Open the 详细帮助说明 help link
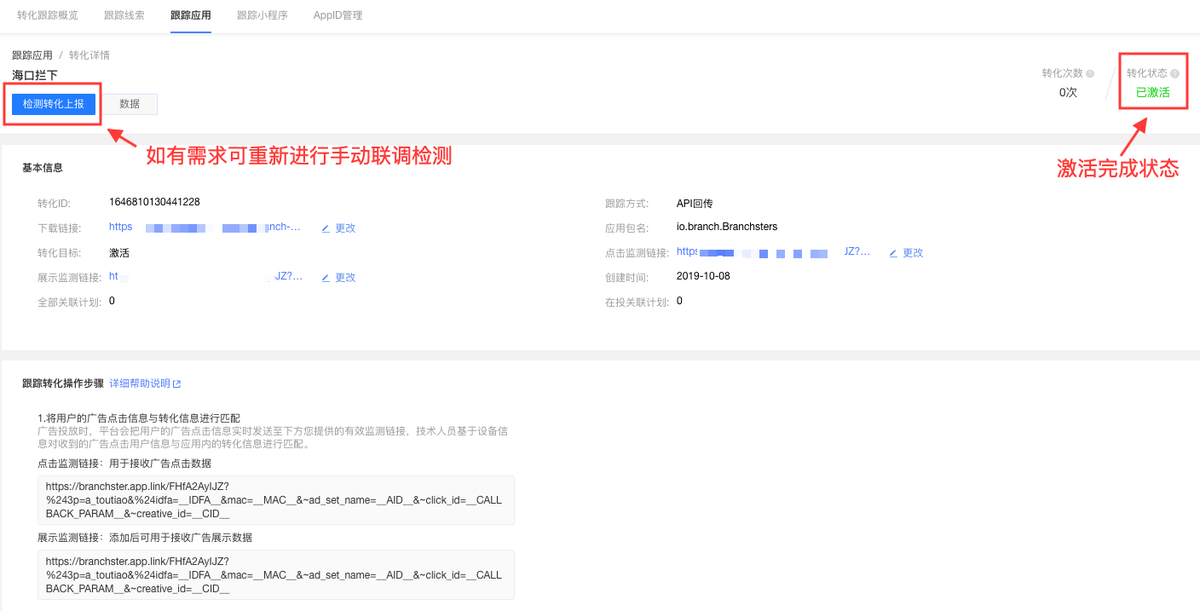Screen dimensions: 1200x611 tap(139, 384)
